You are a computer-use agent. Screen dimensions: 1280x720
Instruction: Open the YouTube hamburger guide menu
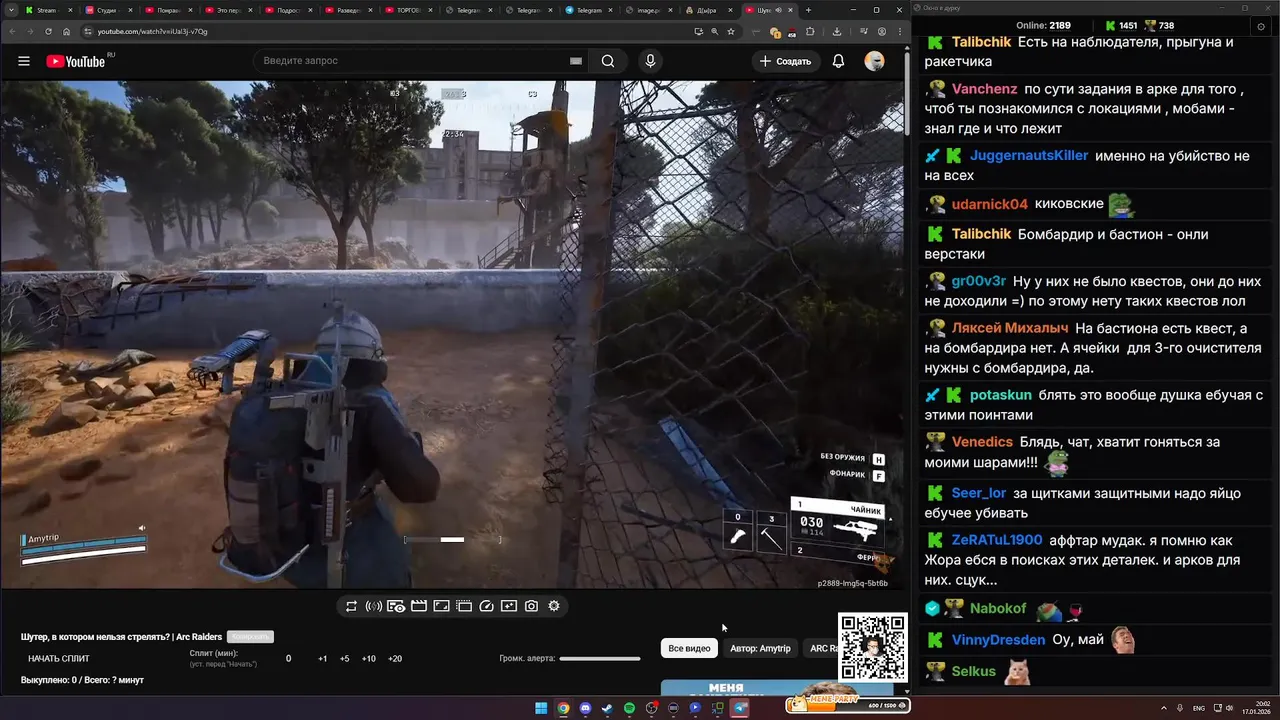click(24, 61)
